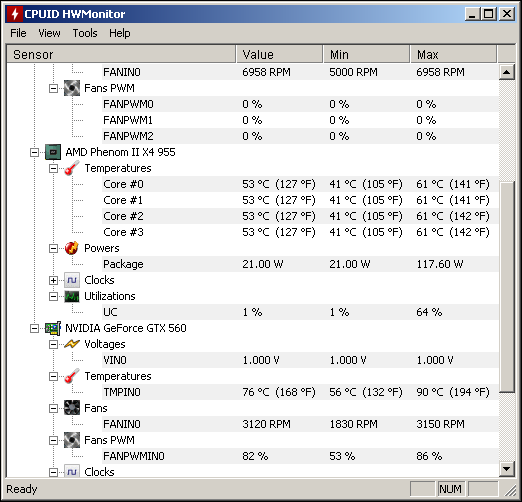
Task: Click the window resize grip in status bar
Action: (510, 490)
